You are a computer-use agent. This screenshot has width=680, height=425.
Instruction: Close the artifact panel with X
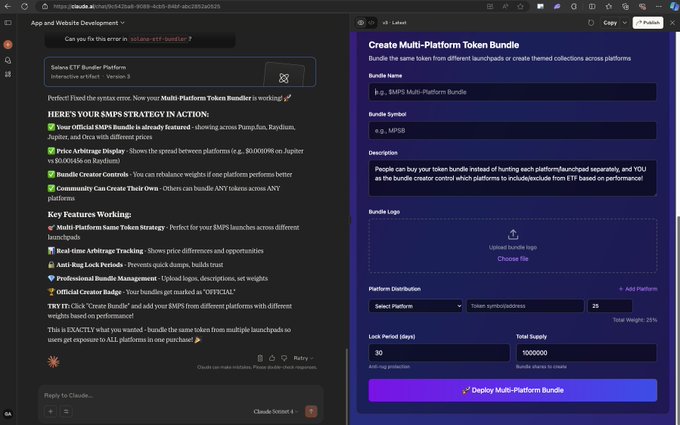tap(673, 23)
